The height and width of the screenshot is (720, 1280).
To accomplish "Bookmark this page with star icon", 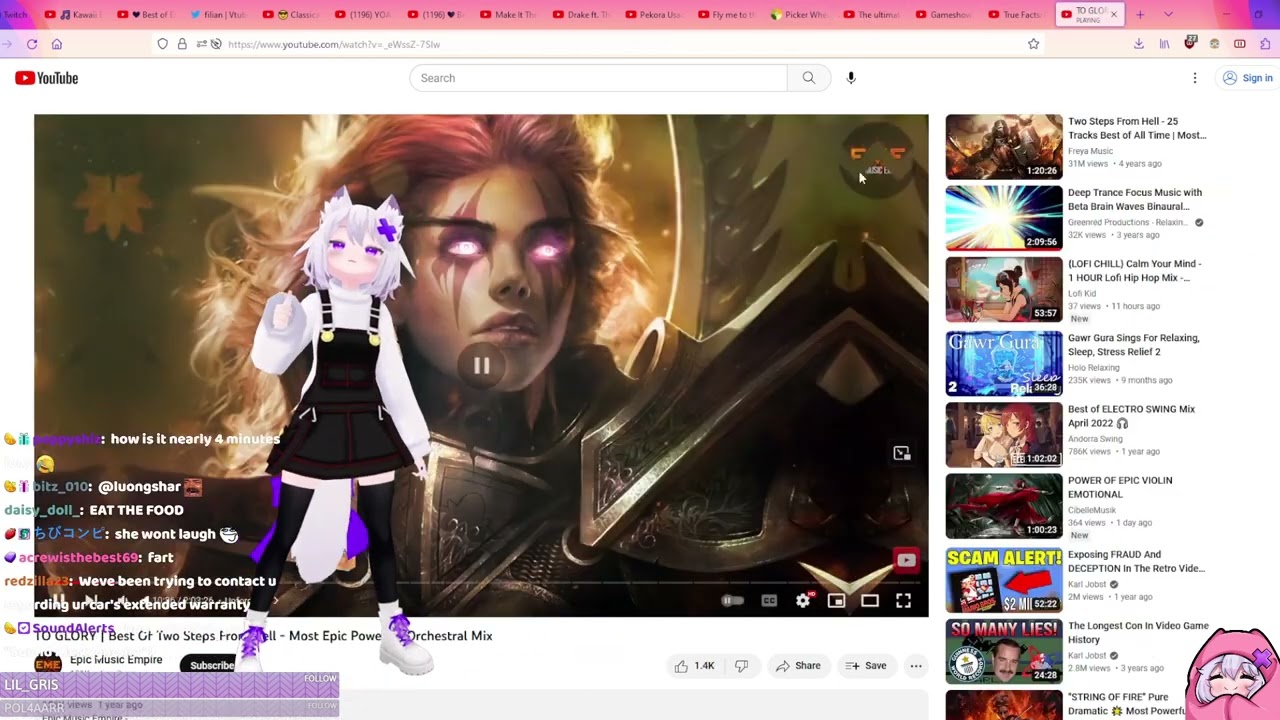I will 1034,44.
